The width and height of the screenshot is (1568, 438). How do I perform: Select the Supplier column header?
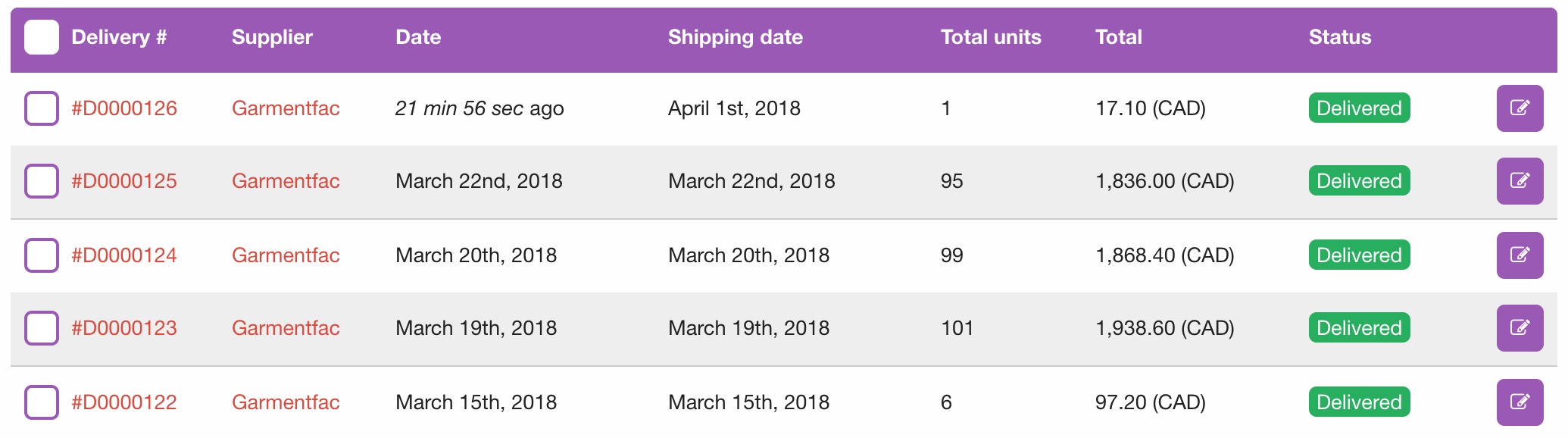(x=272, y=37)
